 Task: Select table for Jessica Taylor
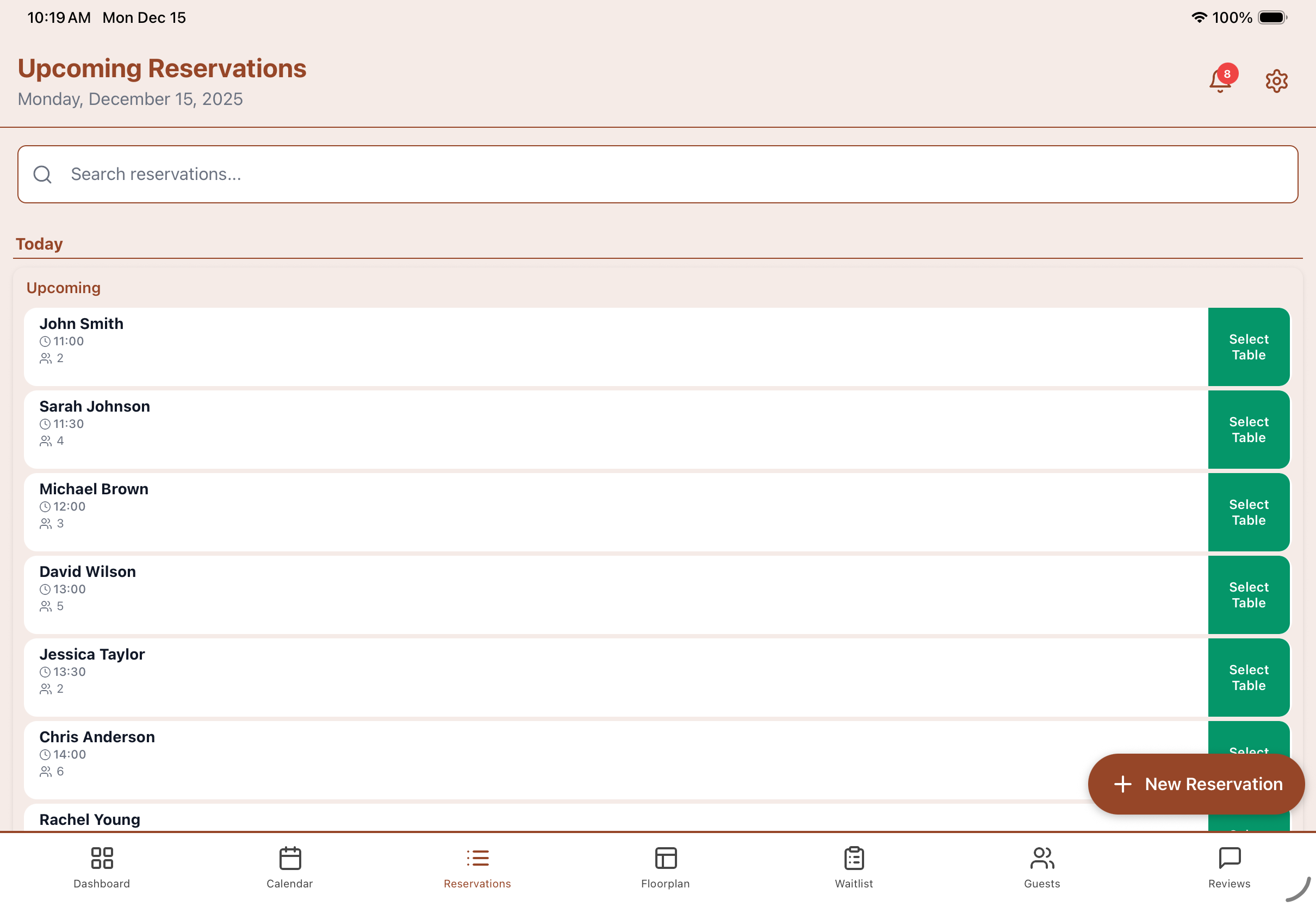click(1249, 678)
